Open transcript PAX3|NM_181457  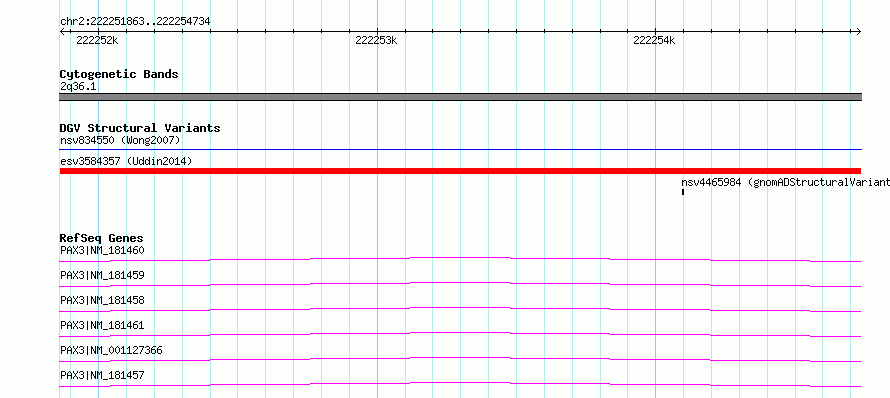tap(102, 375)
